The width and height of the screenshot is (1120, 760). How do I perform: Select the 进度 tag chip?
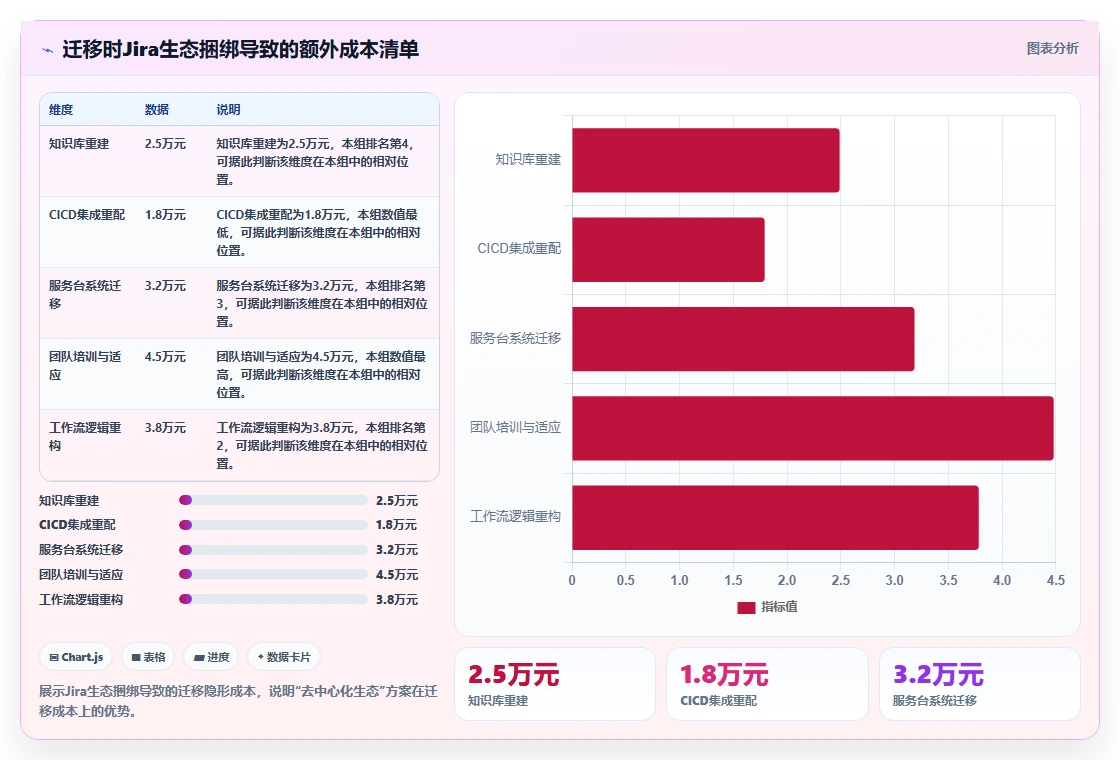(x=211, y=657)
